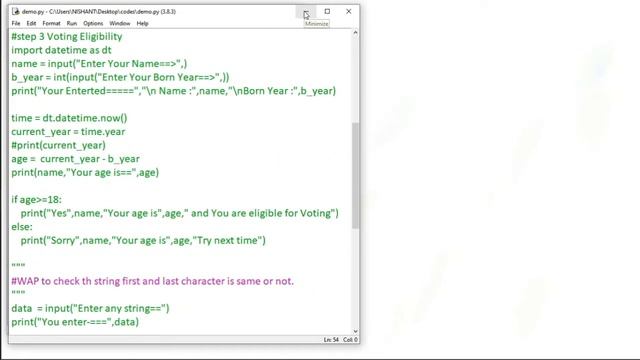Open the Options menu
Image resolution: width=640 pixels, height=360 pixels.
pos(93,23)
